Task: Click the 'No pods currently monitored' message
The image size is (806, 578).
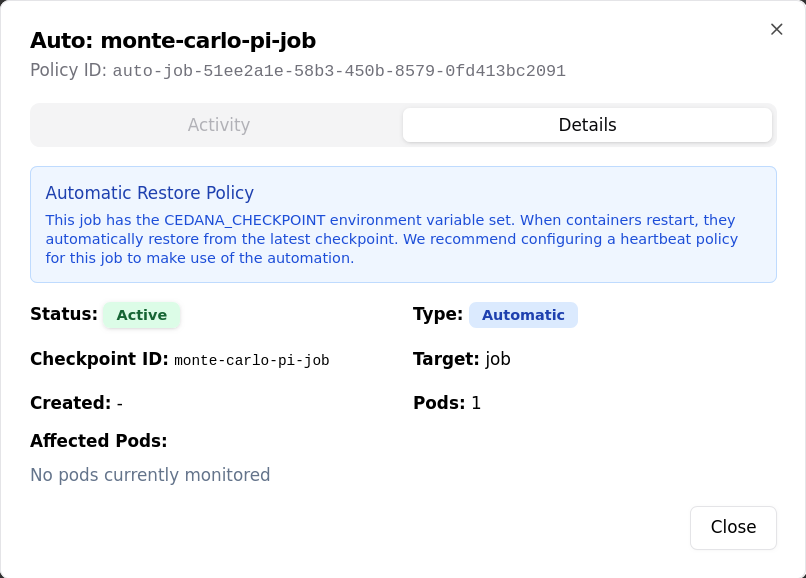Action: [150, 475]
